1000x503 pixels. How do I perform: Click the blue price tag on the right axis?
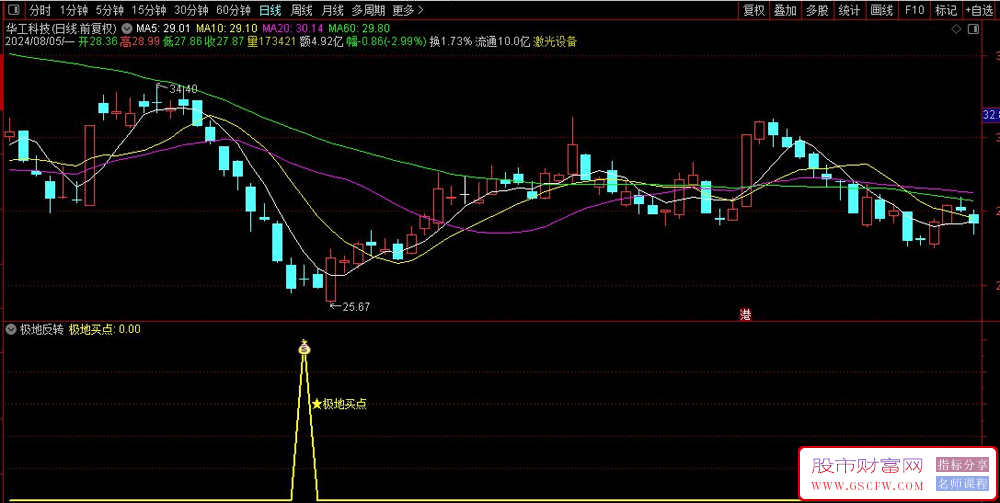[x=991, y=115]
